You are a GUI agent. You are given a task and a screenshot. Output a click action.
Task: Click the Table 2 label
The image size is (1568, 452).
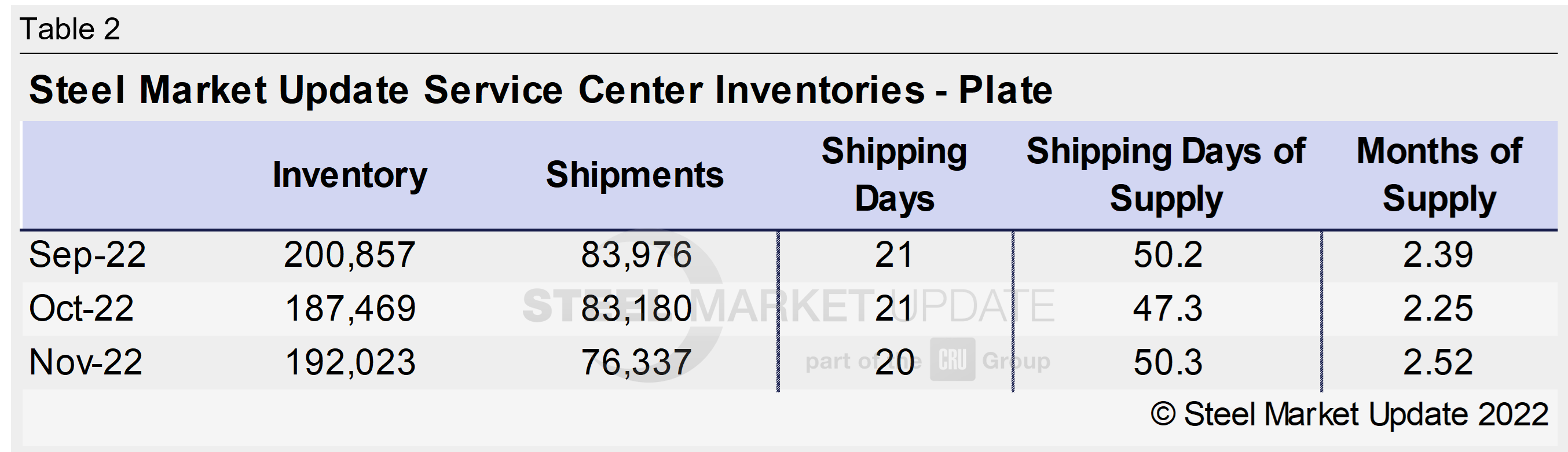pos(70,29)
